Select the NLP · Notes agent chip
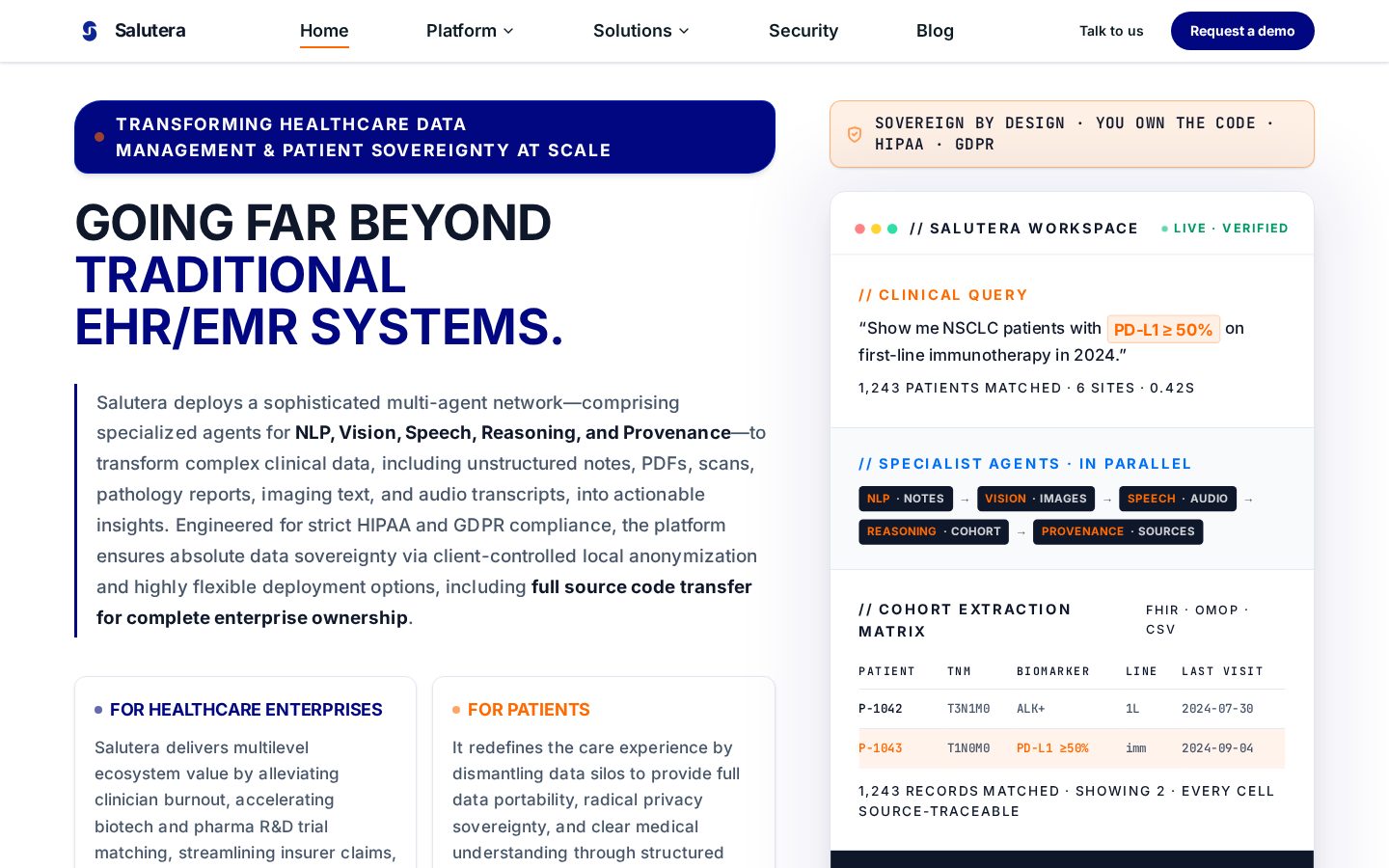 click(906, 499)
